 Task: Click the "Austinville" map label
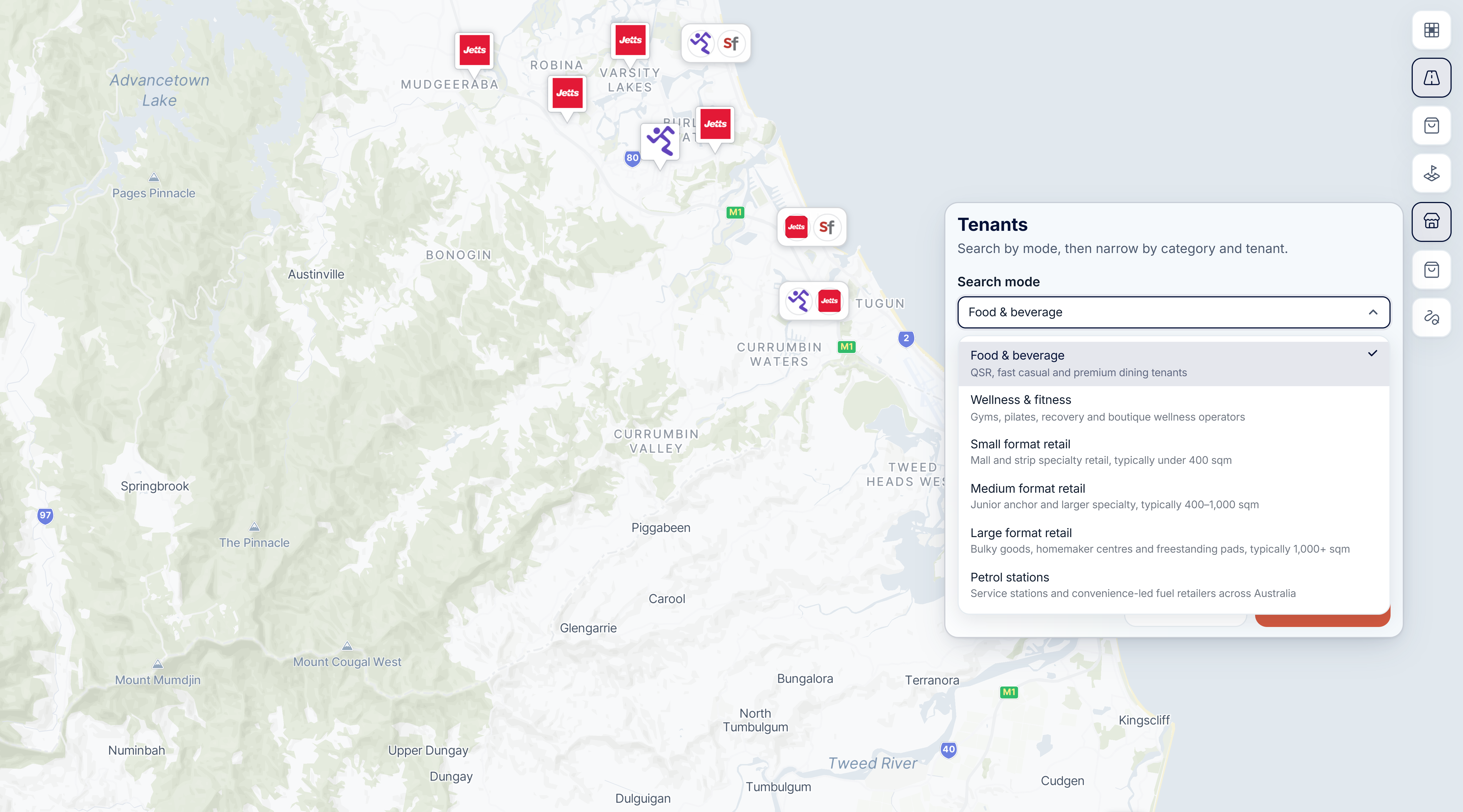(316, 274)
